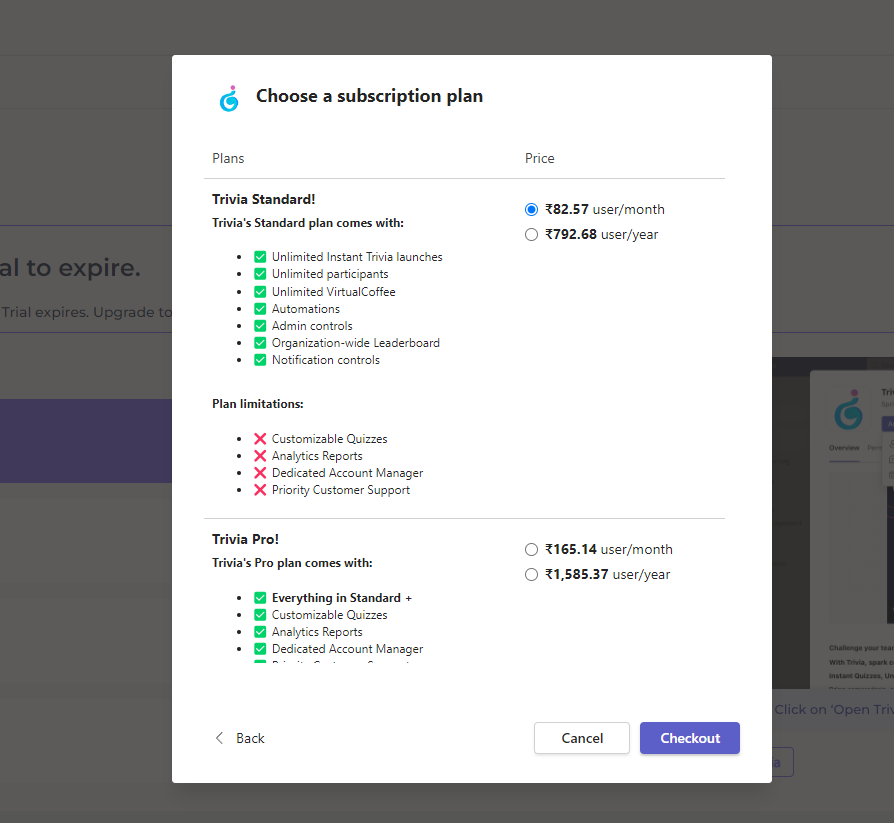This screenshot has width=894, height=823.
Task: Click the Everything in Standard + text
Action: tap(342, 598)
